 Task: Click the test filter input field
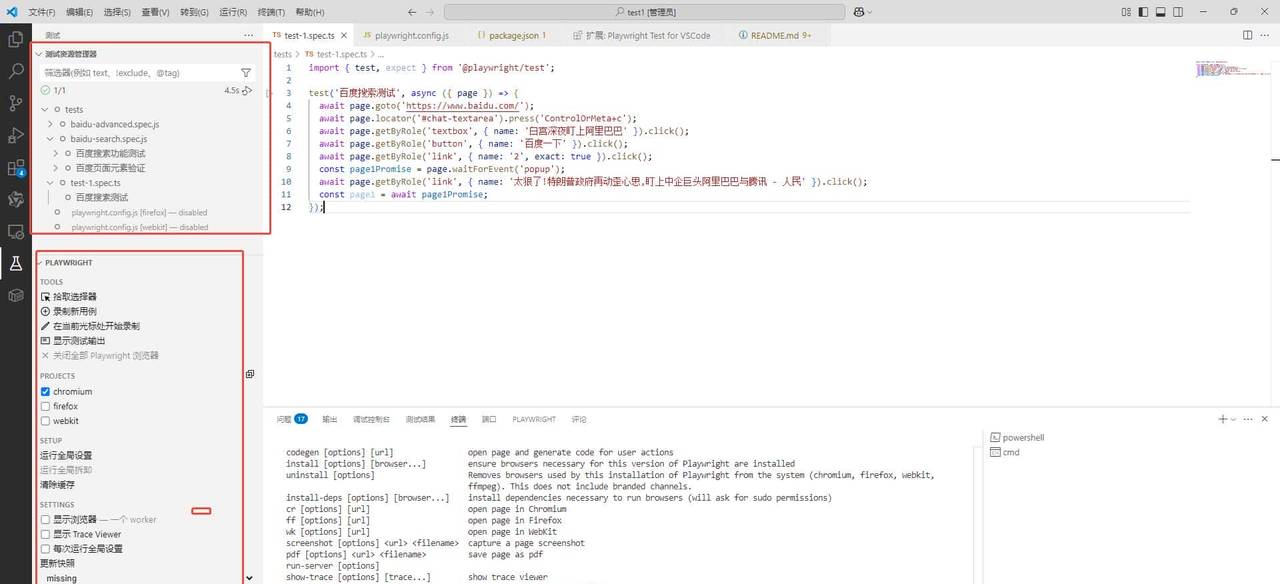coord(140,73)
